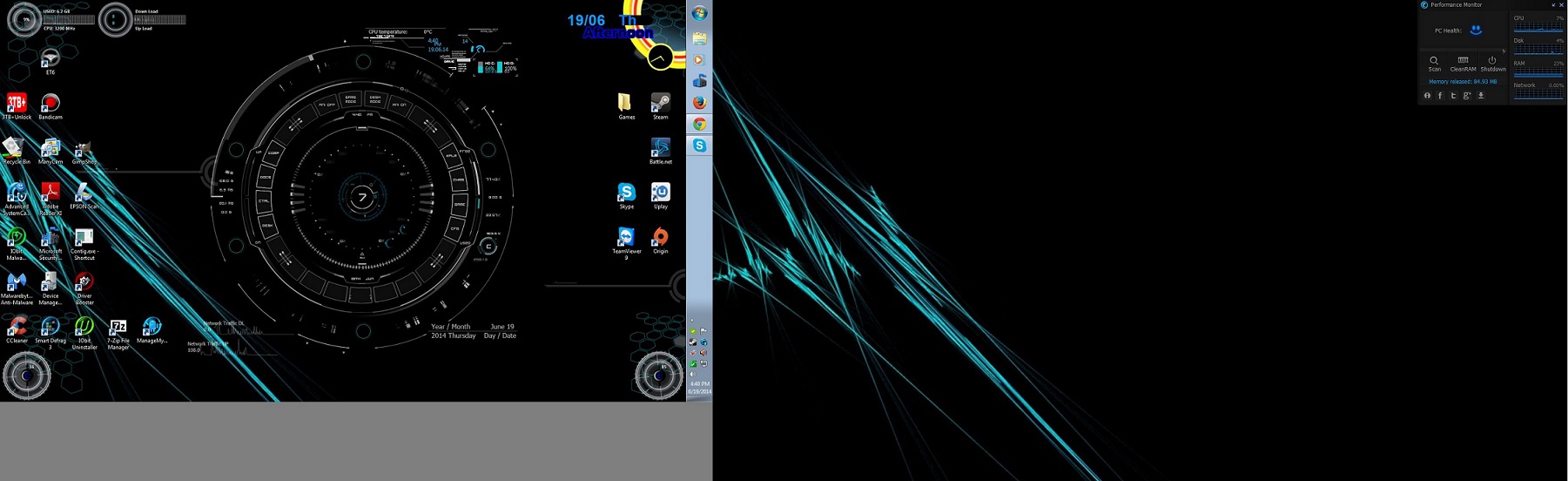Launch Firefox from the taskbar
Screen dimensions: 1568x481
click(x=699, y=102)
